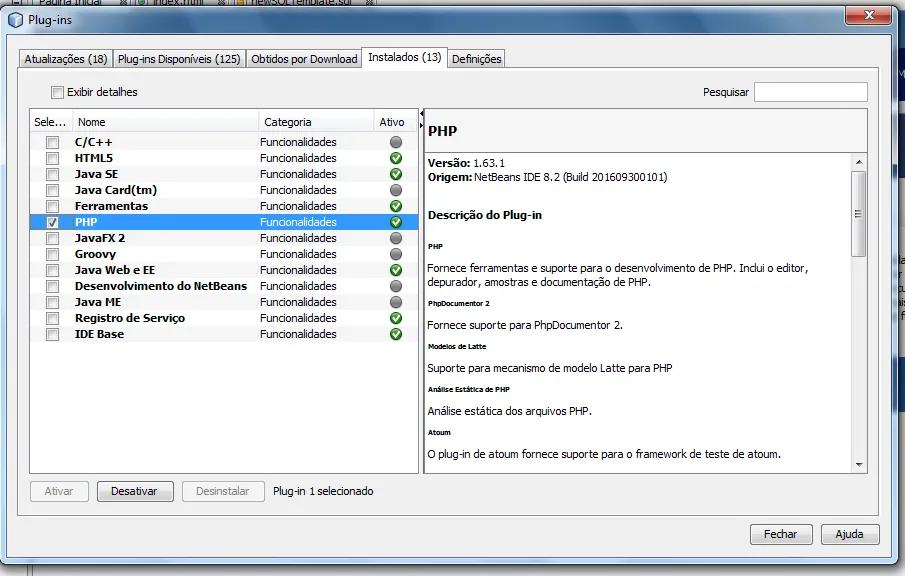Click gray inactive icon for C/C++
Screen dimensions: 905x576
click(x=396, y=142)
